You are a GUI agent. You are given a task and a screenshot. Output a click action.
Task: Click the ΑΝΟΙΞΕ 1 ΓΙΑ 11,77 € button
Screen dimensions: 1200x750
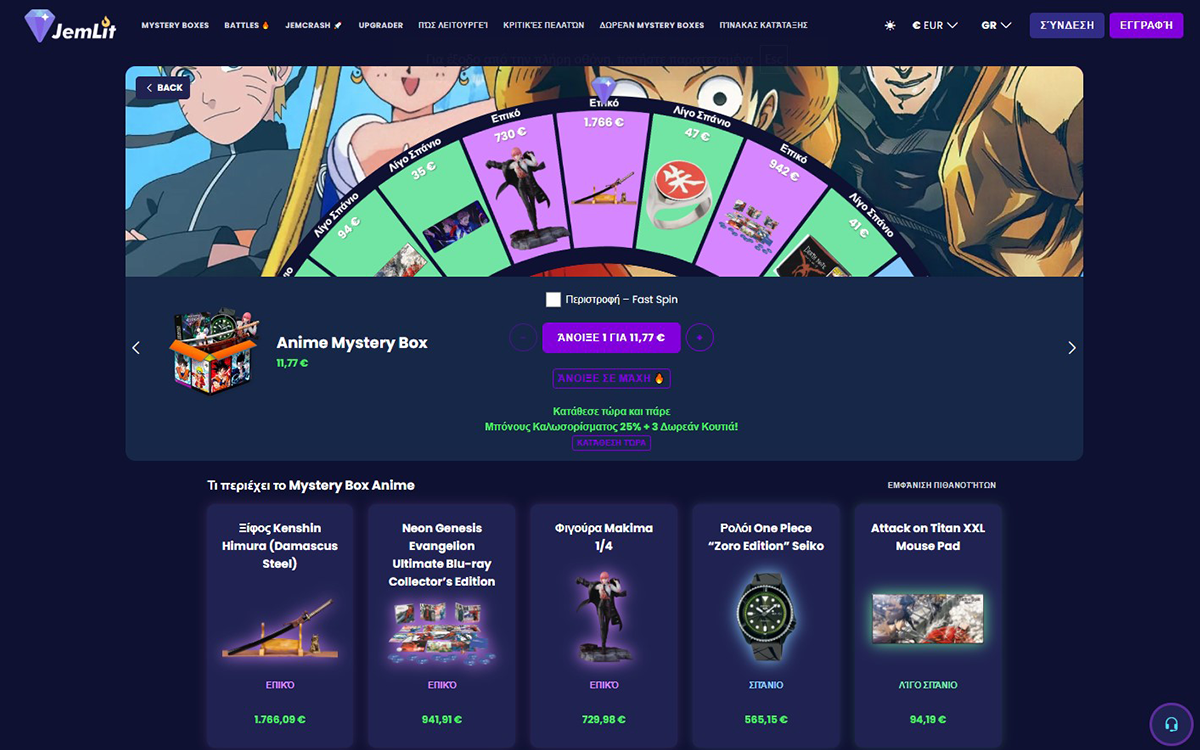[611, 338]
